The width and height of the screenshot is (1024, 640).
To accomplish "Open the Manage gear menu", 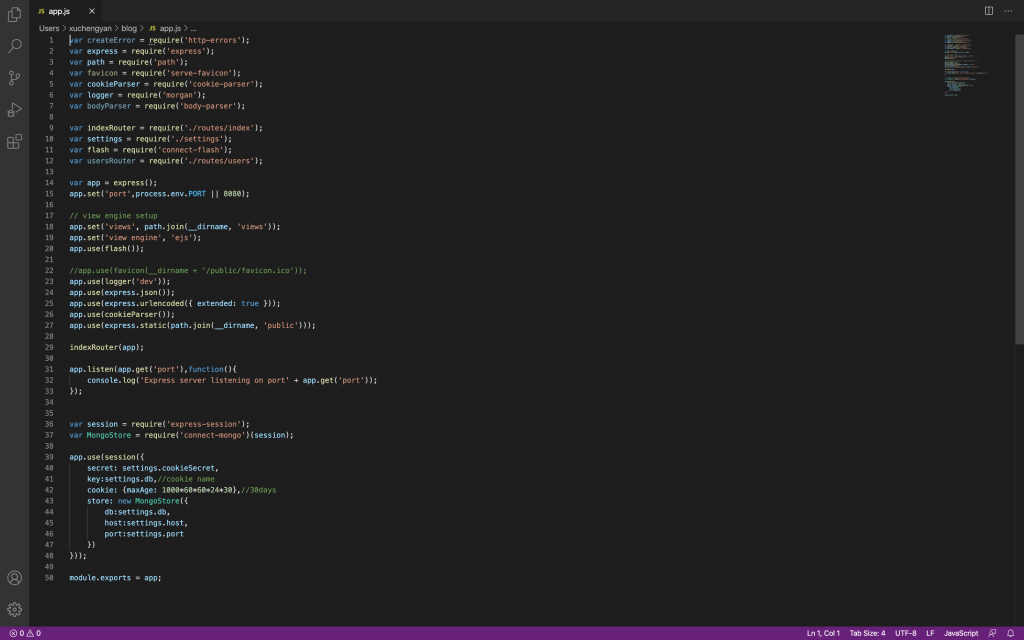I will [x=14, y=609].
